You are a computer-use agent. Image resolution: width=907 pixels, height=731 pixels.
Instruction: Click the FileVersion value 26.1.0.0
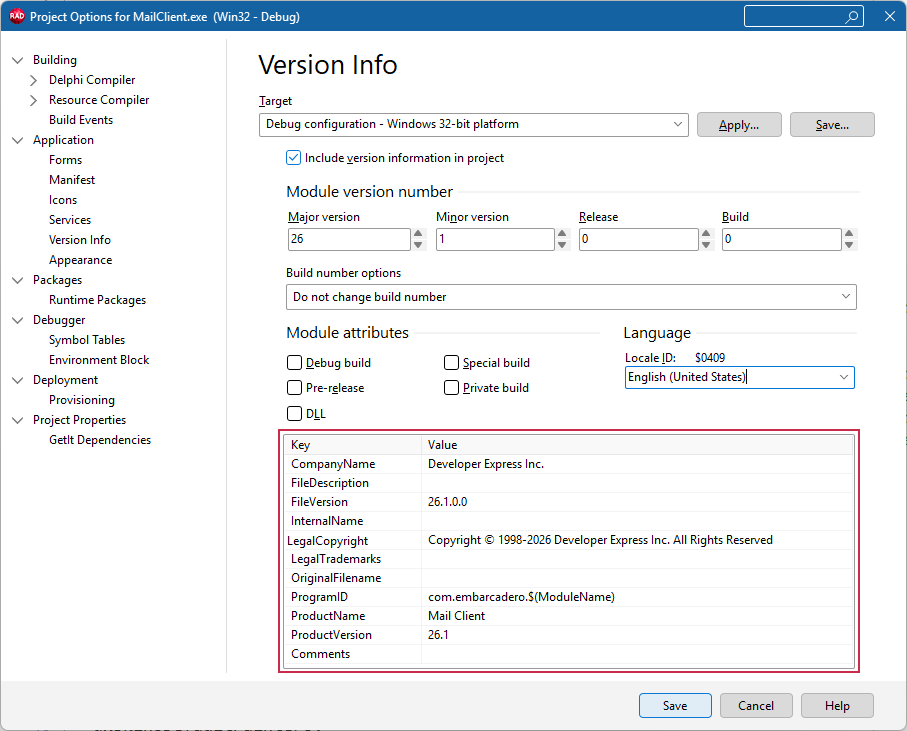click(x=448, y=502)
